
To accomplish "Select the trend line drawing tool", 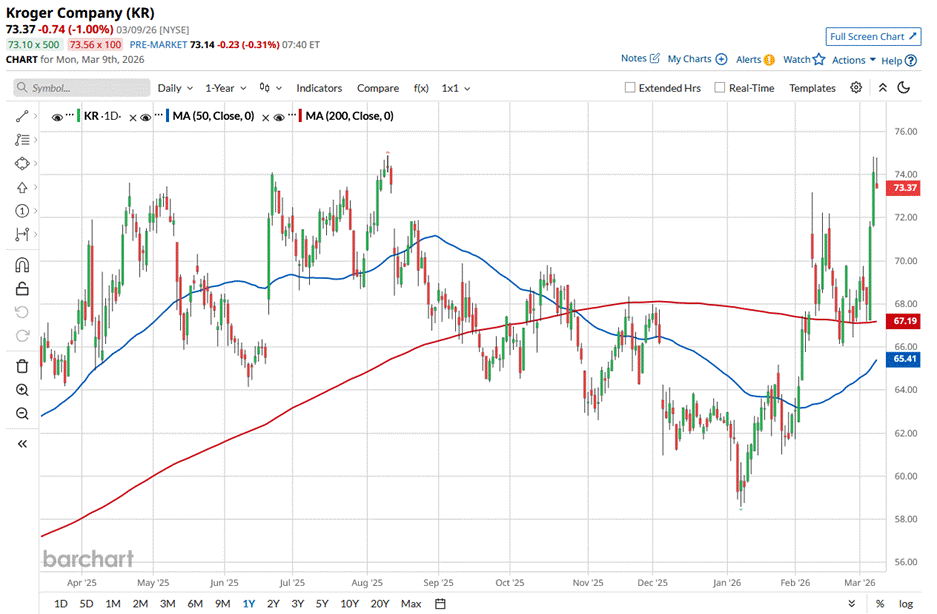I will 22,116.
